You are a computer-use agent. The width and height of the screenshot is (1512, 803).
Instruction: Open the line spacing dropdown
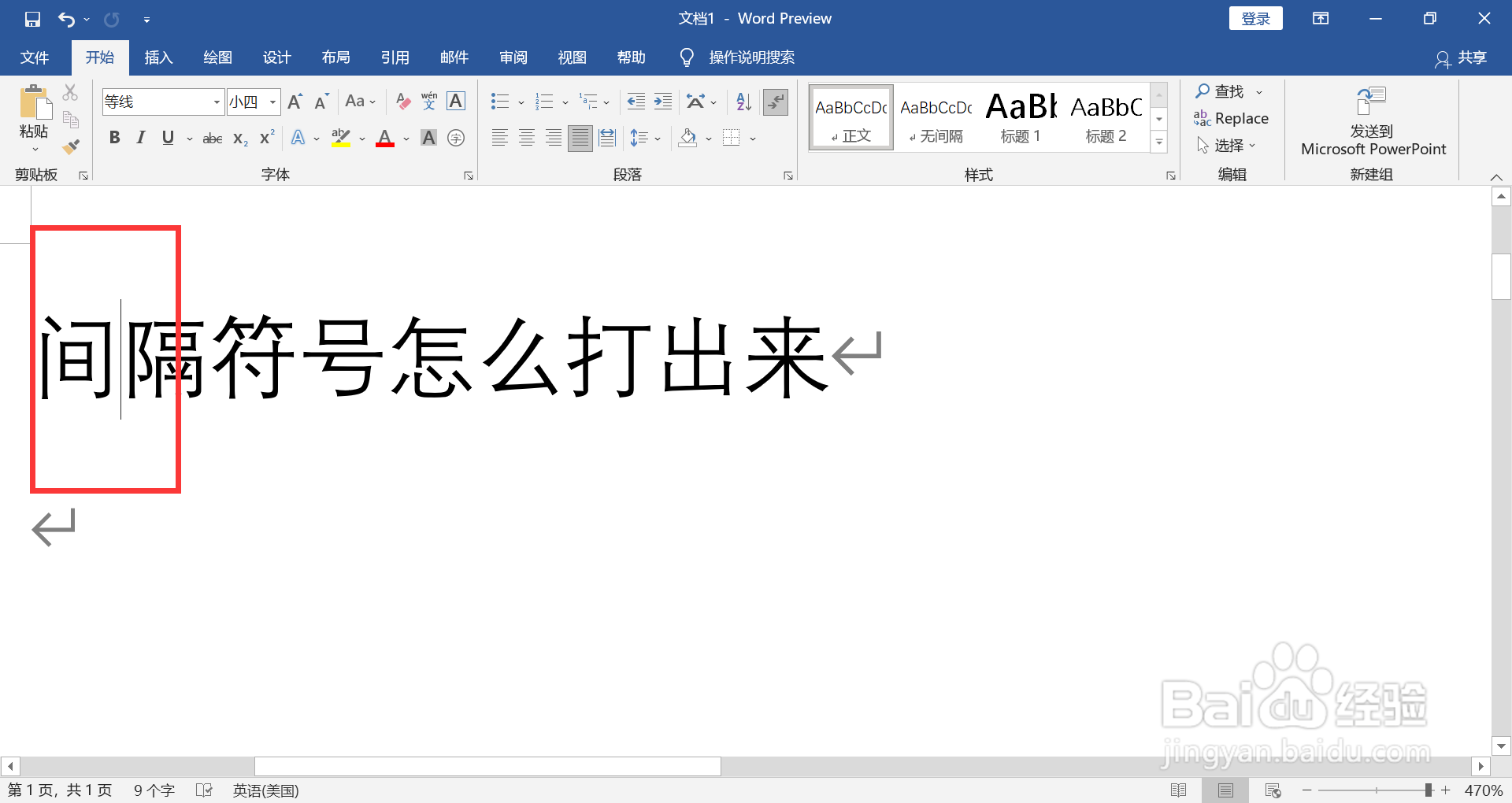(644, 138)
